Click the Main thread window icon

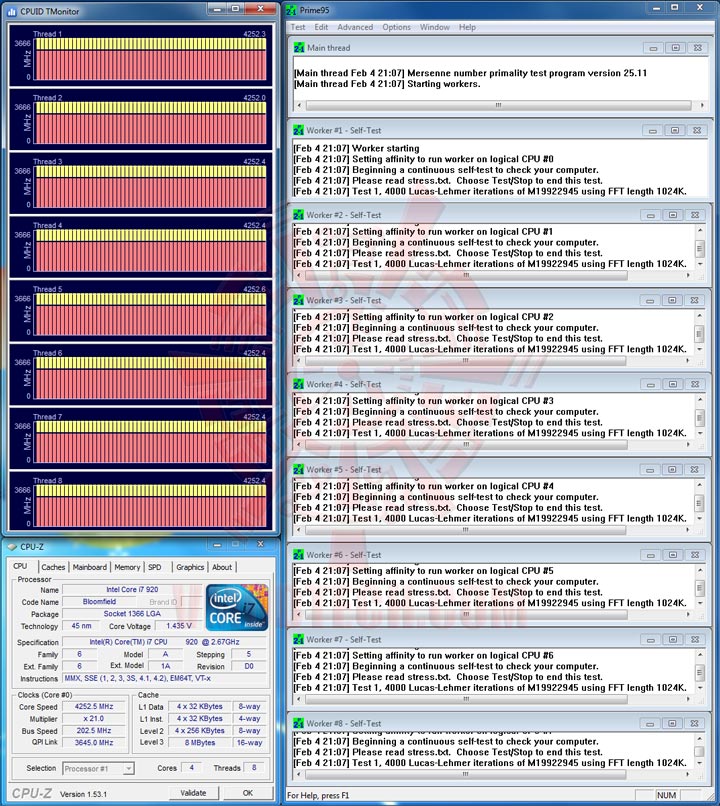299,48
